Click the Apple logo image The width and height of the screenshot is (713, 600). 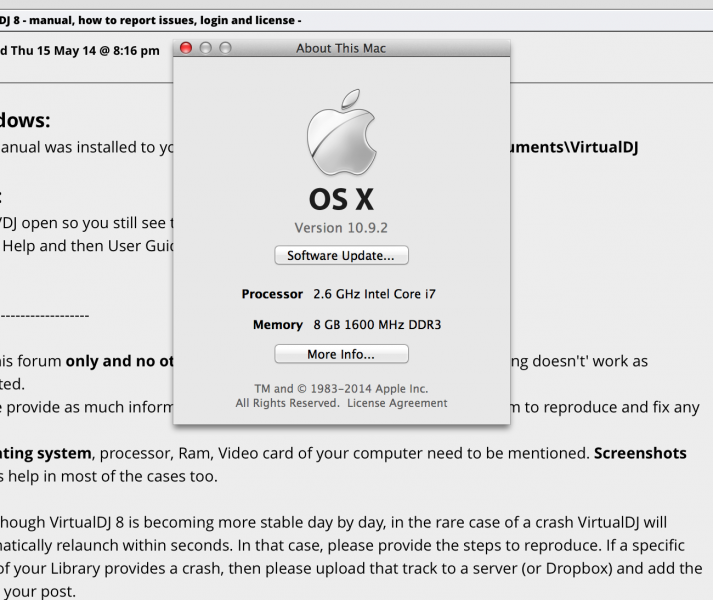coord(341,132)
